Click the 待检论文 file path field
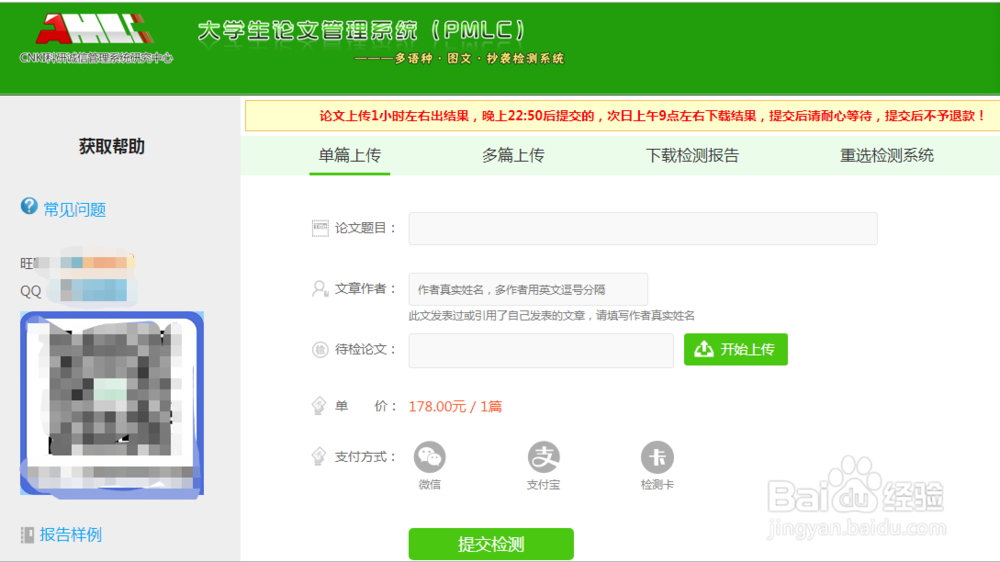This screenshot has height=562, width=1000. (541, 350)
